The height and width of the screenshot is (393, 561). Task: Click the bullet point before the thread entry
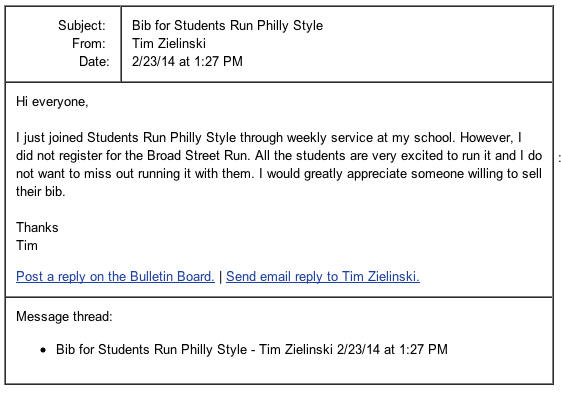pos(43,350)
